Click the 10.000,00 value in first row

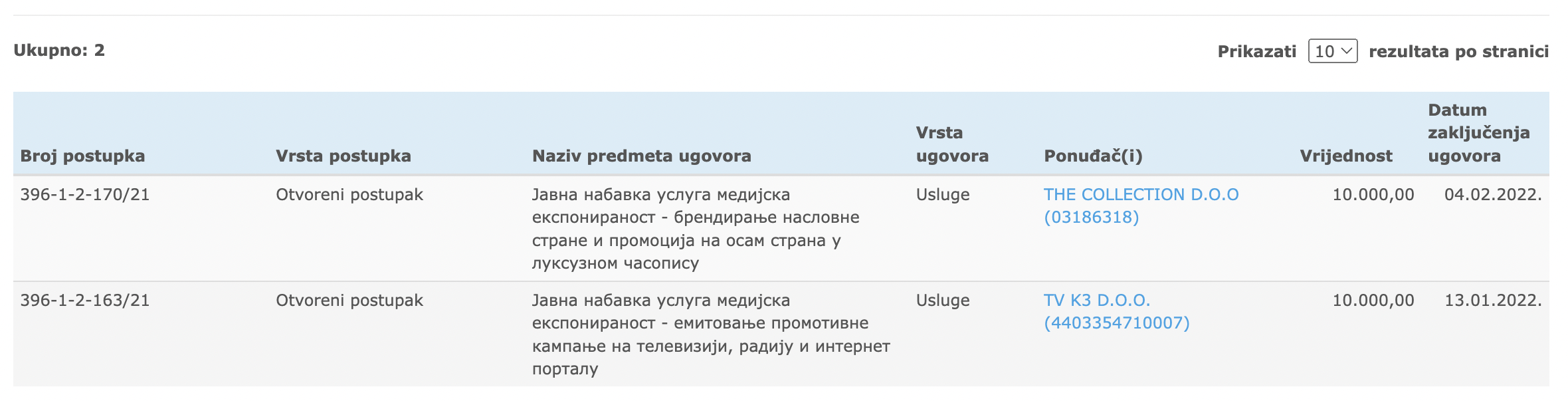tap(1373, 194)
